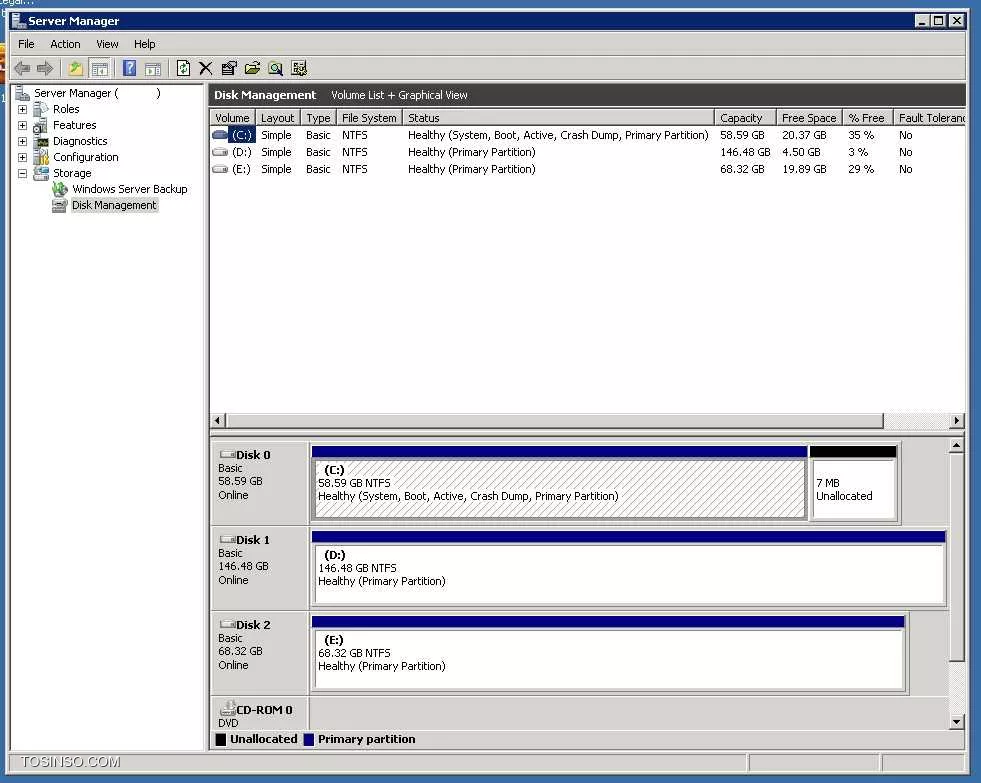Collapse the Storage tree node
The width and height of the screenshot is (981, 783).
pyautogui.click(x=23, y=173)
